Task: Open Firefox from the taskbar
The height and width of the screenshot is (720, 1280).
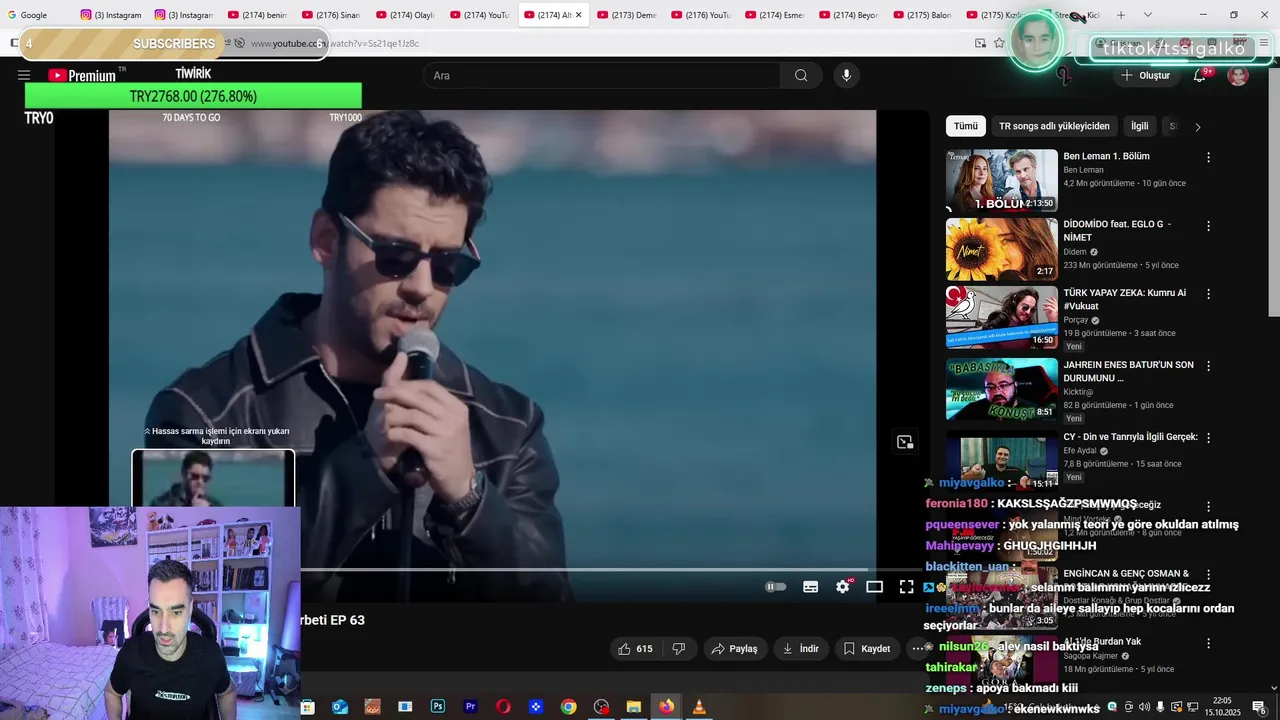Action: point(666,707)
